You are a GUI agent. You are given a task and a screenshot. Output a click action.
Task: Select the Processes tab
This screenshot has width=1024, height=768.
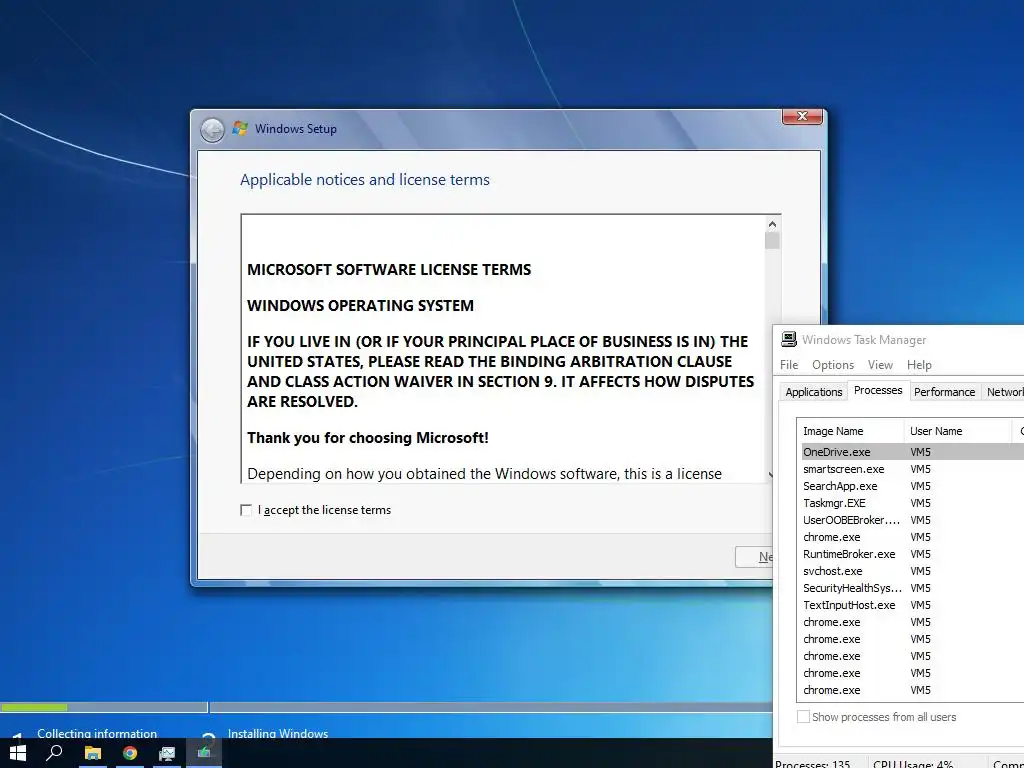point(878,390)
